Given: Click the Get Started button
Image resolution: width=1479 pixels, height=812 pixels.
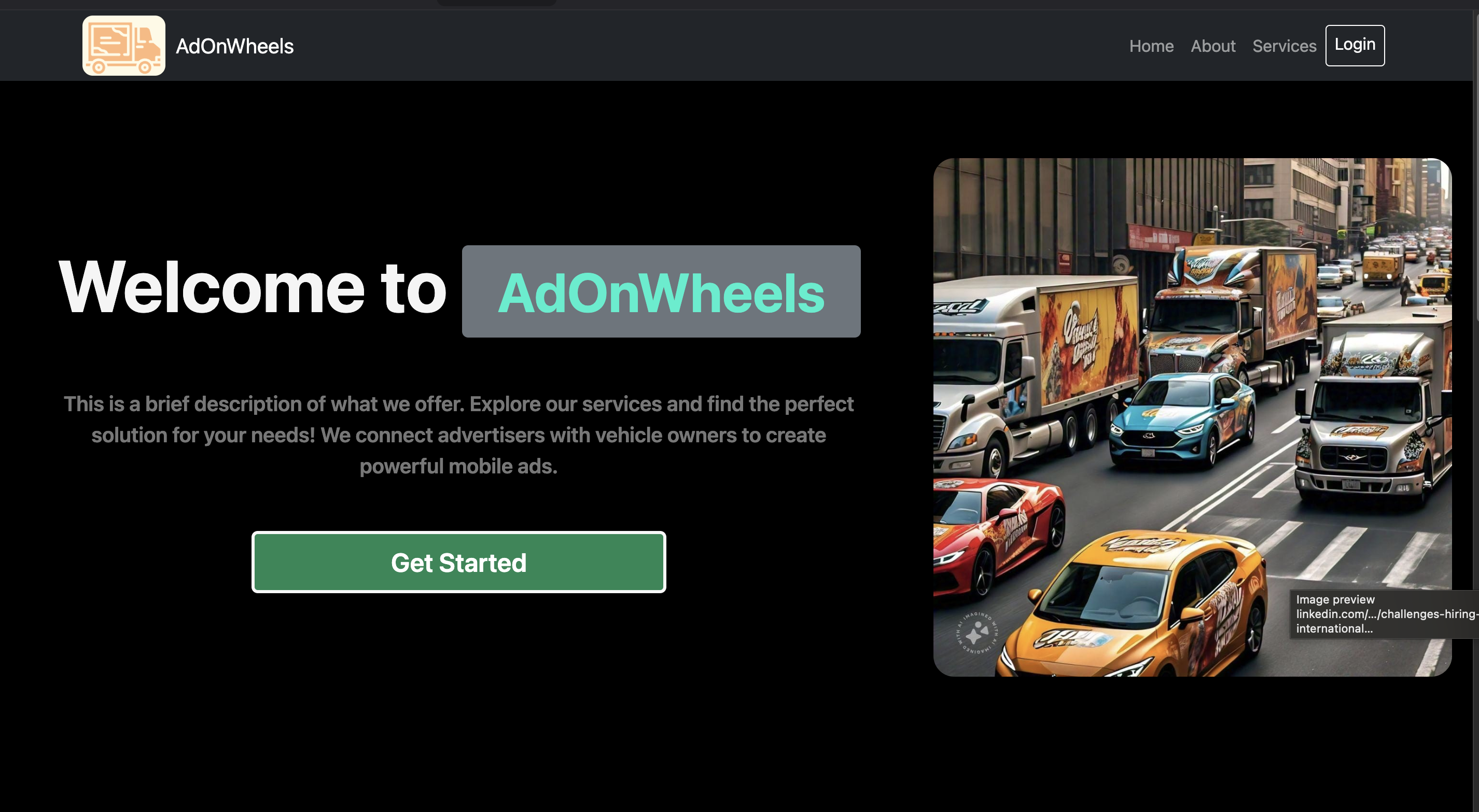Looking at the screenshot, I should [x=458, y=562].
